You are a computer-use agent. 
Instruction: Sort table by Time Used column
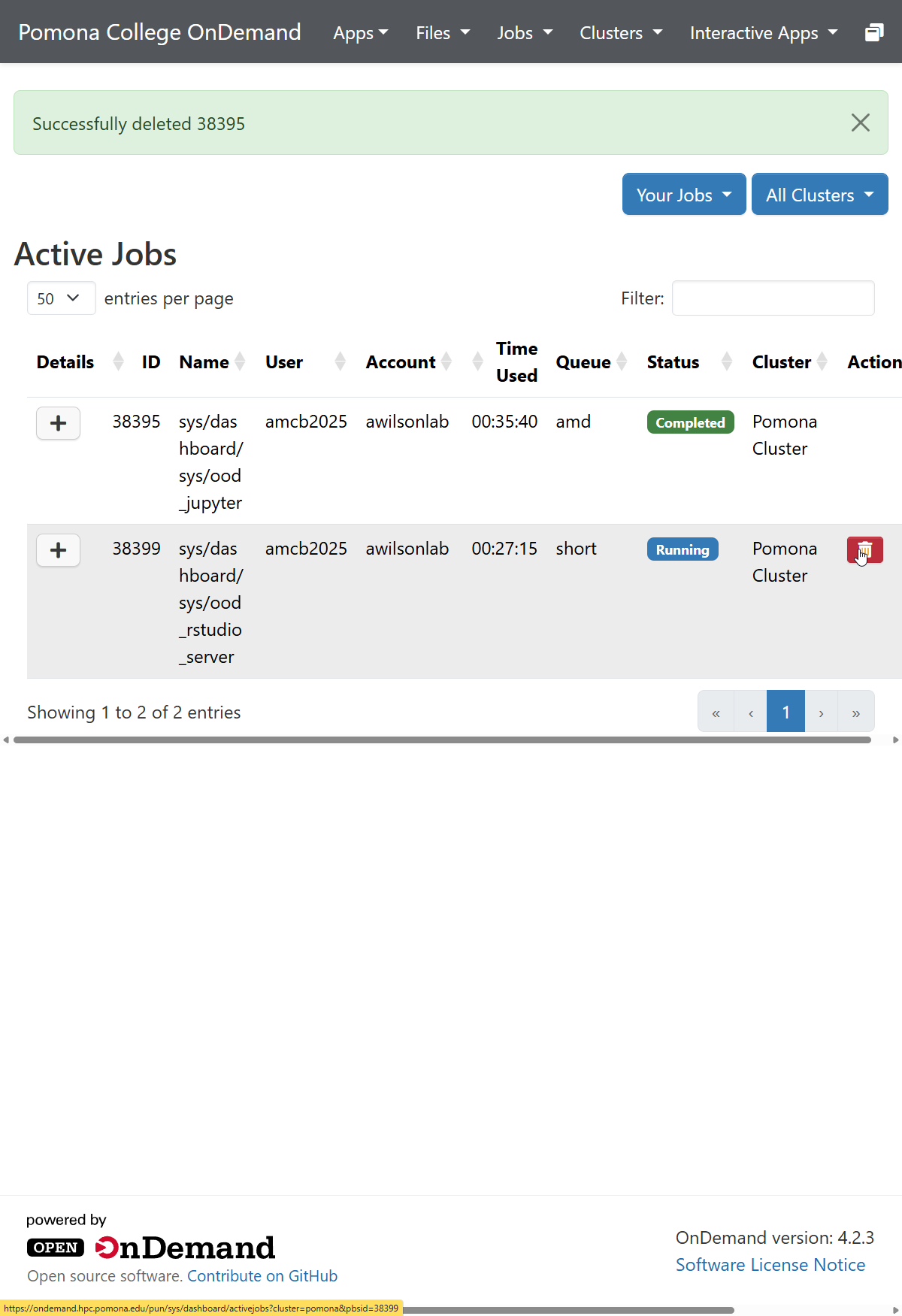[x=504, y=362]
